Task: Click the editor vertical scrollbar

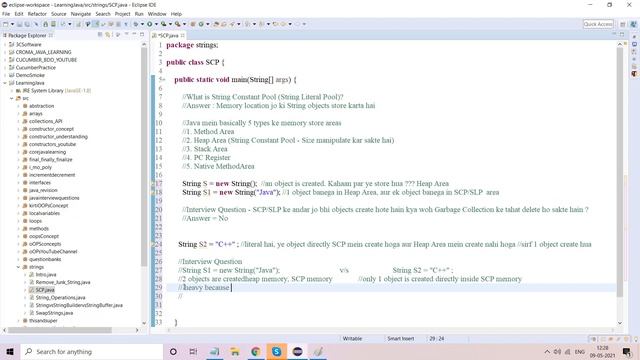Action: [x=620, y=171]
